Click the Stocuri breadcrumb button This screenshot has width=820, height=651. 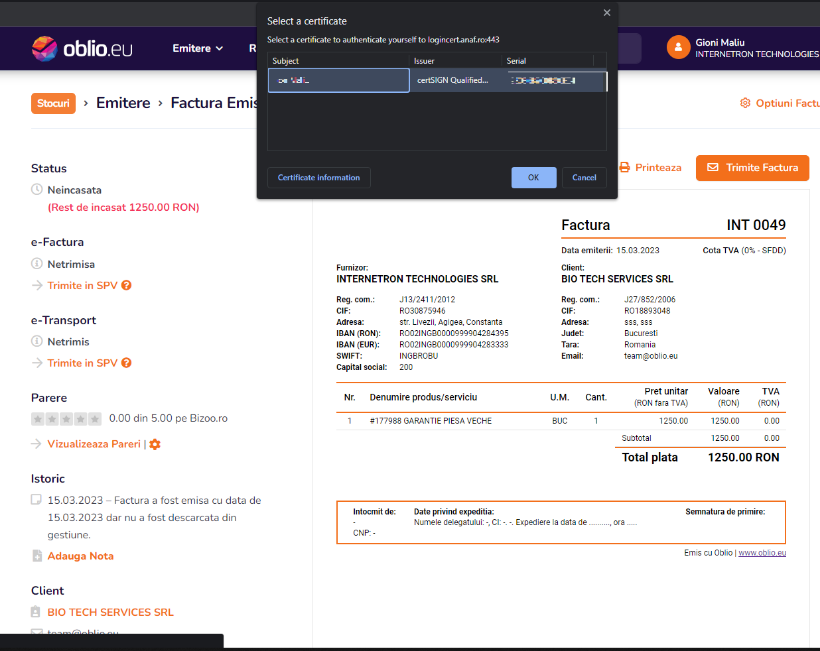53,103
